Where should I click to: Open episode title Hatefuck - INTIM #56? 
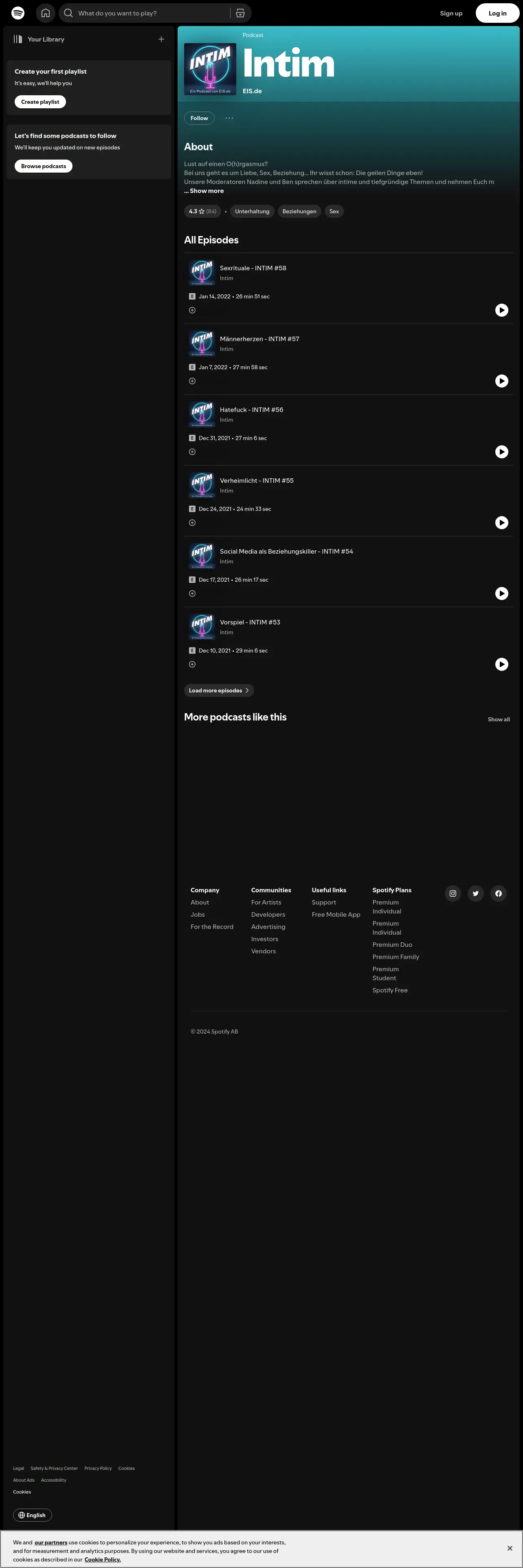[x=251, y=410]
